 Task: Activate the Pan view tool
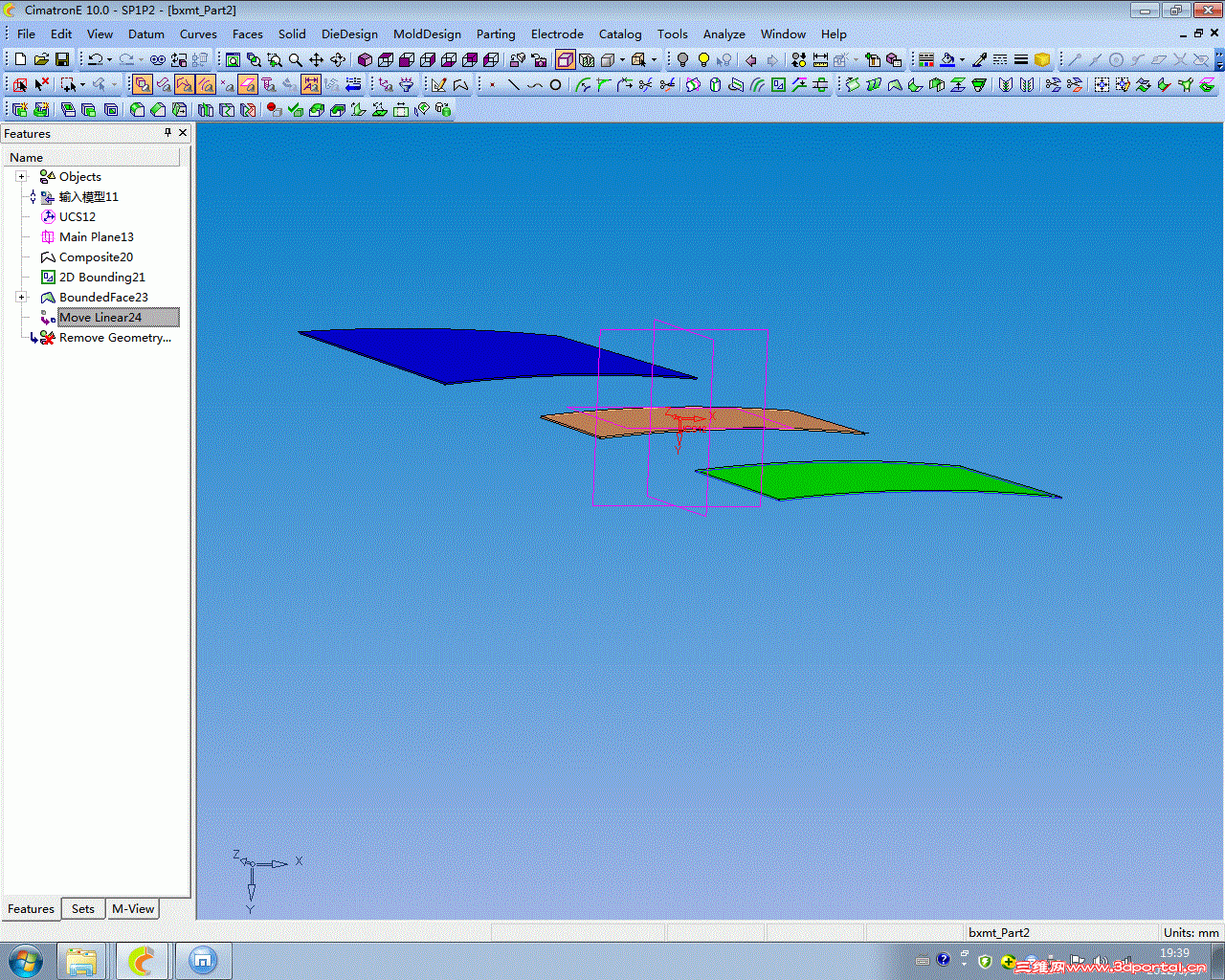317,59
